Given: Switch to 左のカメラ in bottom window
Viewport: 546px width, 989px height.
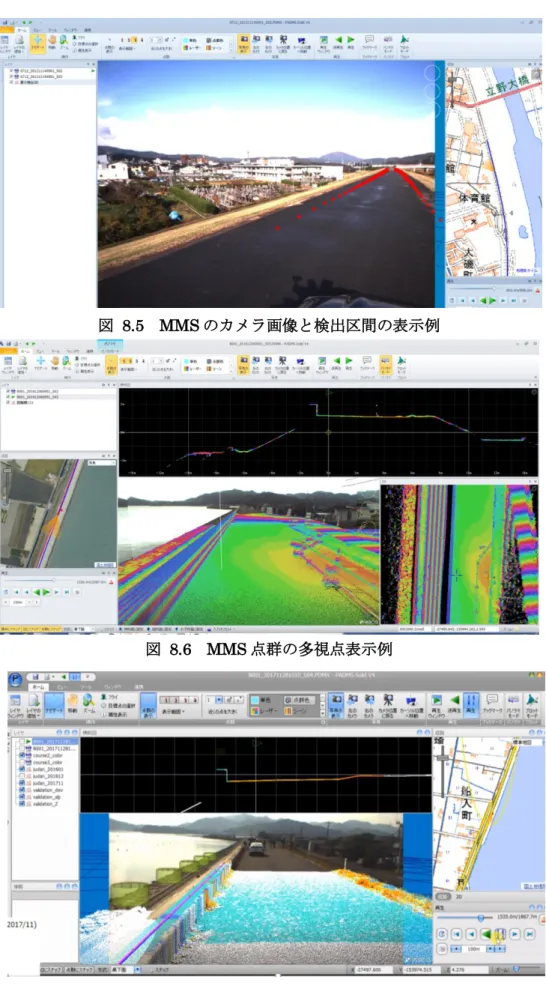Looking at the screenshot, I should point(352,706).
